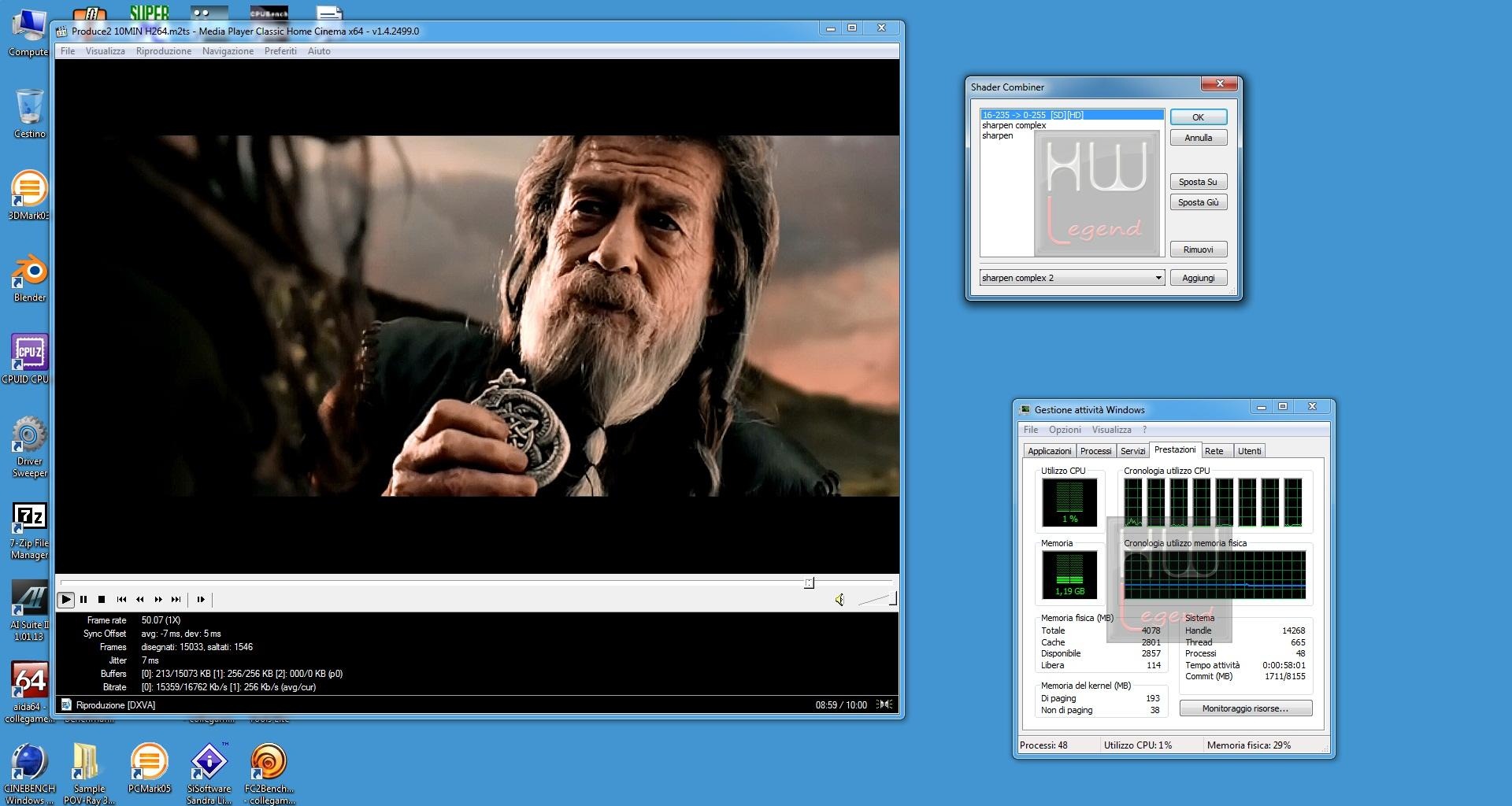Click the rewind (decrease speed) button
This screenshot has height=806, width=1512.
pyautogui.click(x=140, y=600)
